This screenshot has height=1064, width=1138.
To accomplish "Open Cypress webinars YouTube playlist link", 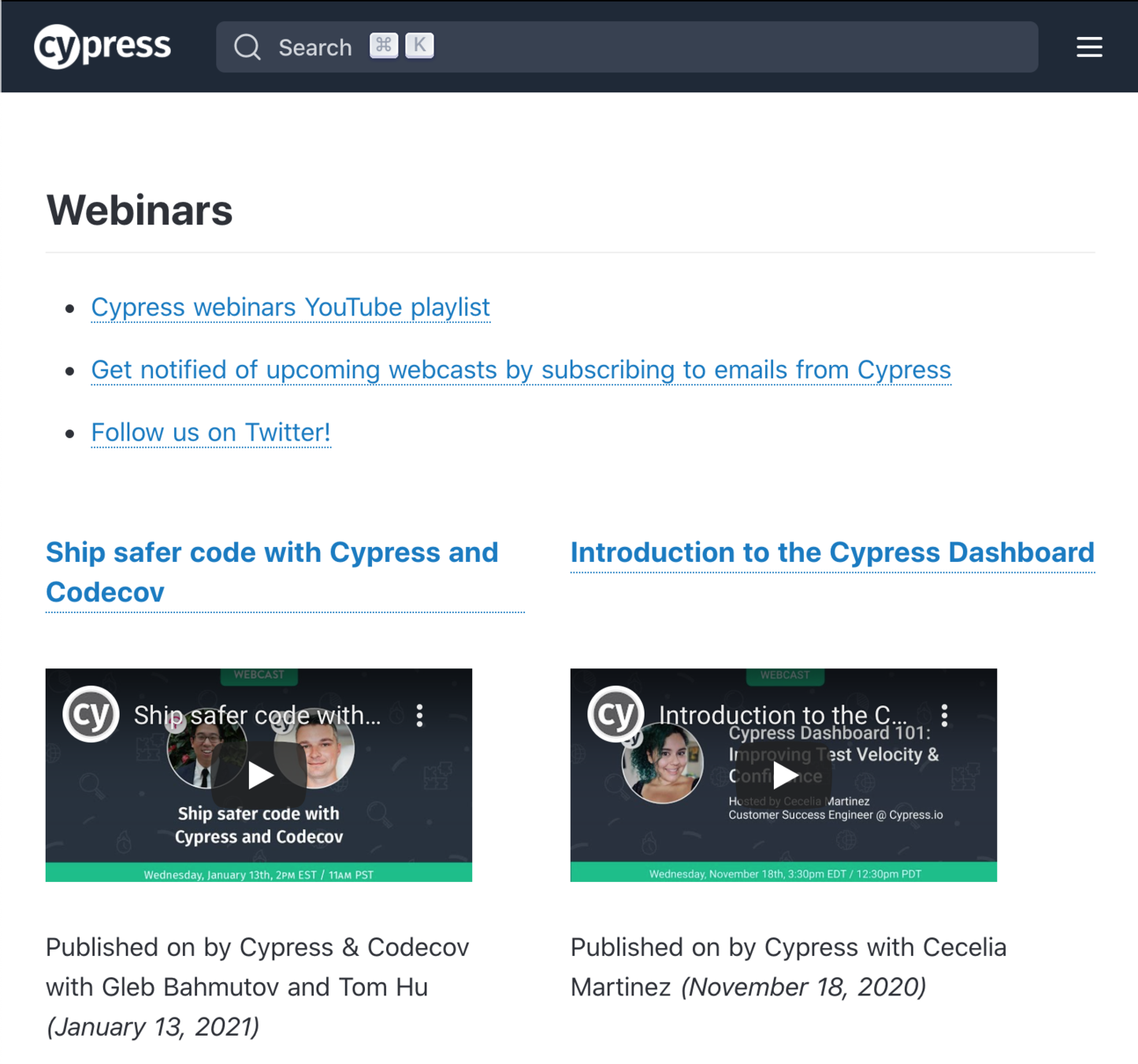I will (291, 307).
